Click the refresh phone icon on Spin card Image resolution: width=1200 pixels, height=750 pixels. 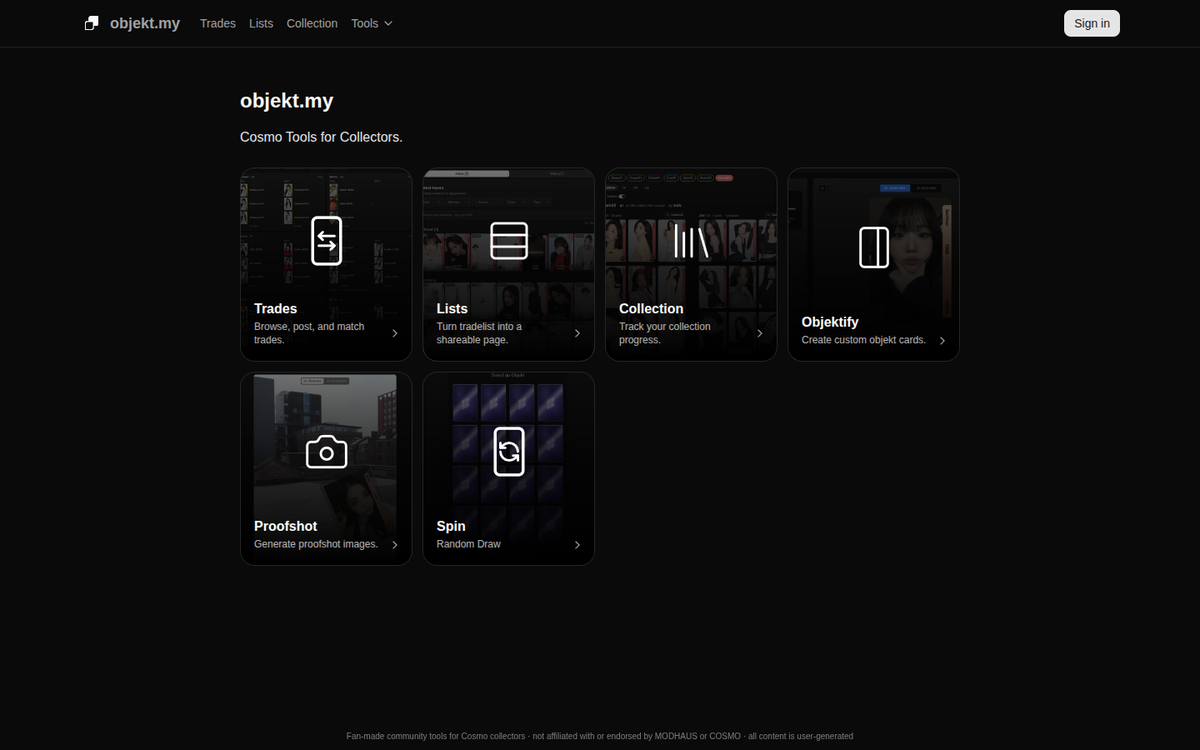509,451
